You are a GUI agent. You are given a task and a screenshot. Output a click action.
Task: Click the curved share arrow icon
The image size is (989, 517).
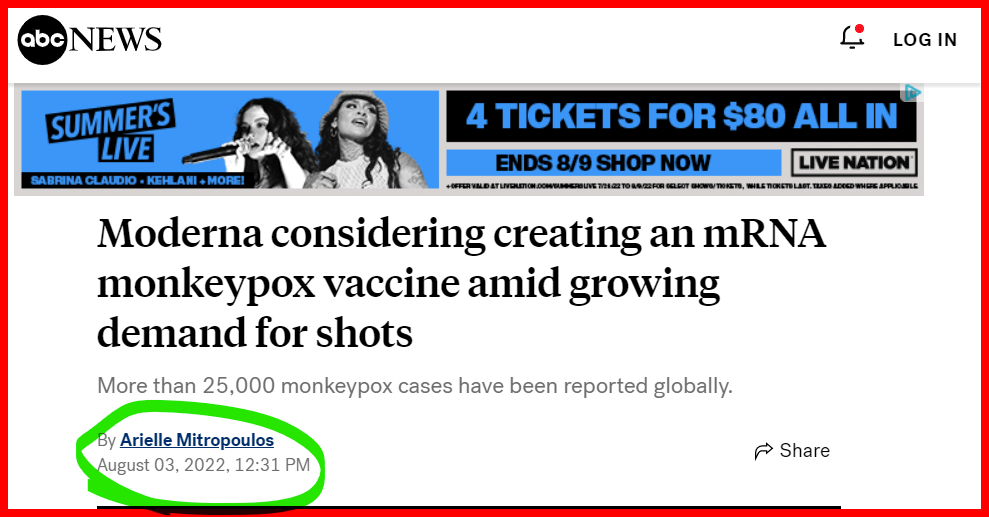[763, 451]
